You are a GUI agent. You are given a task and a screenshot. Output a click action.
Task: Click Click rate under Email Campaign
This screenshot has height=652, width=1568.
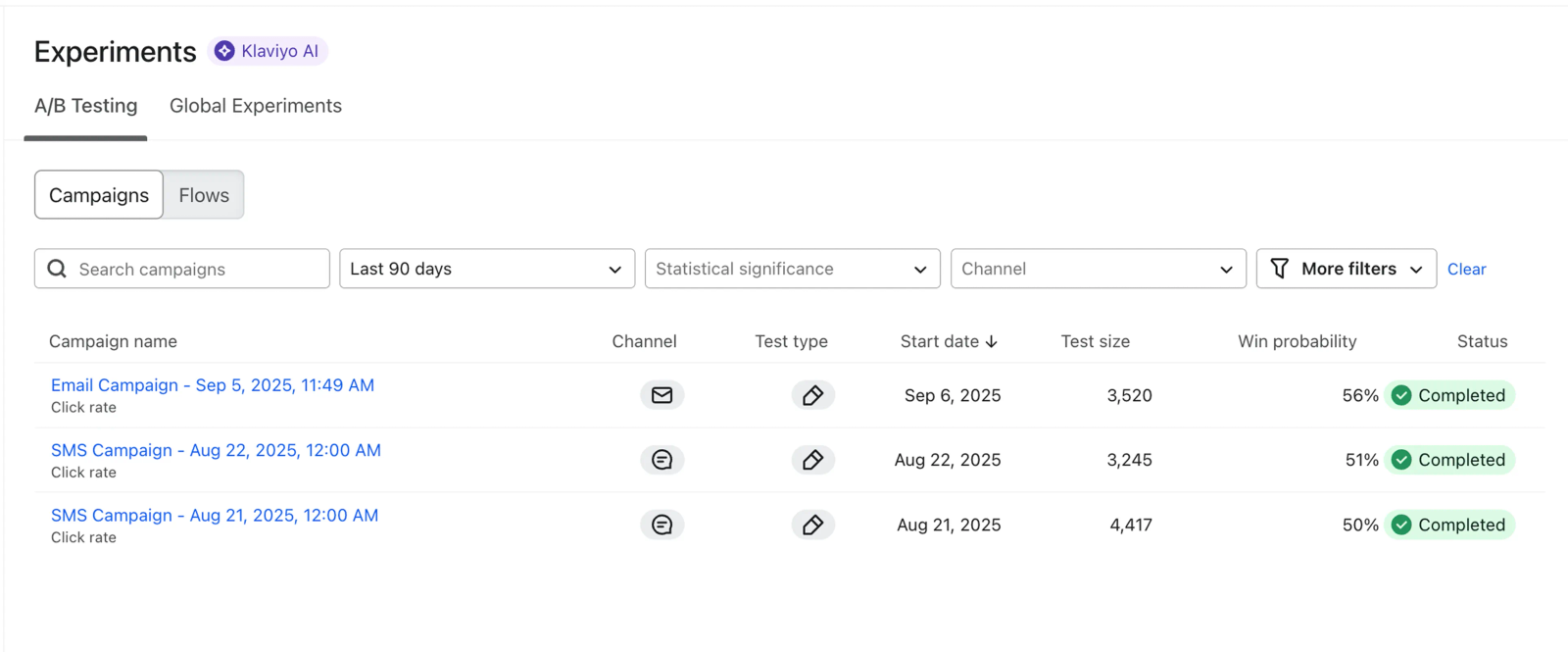(x=83, y=407)
